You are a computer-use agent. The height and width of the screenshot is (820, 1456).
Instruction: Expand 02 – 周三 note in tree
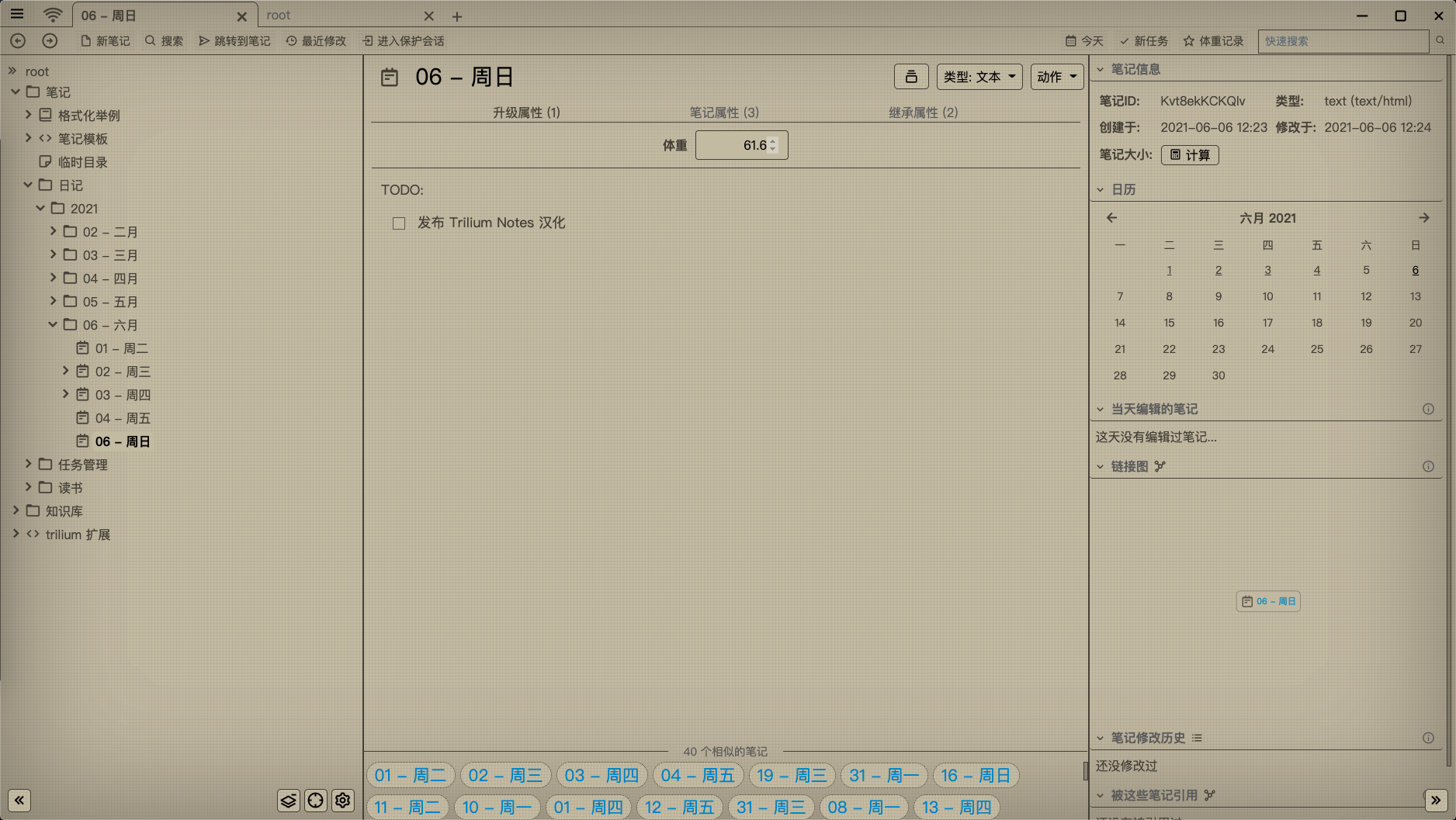pos(65,371)
